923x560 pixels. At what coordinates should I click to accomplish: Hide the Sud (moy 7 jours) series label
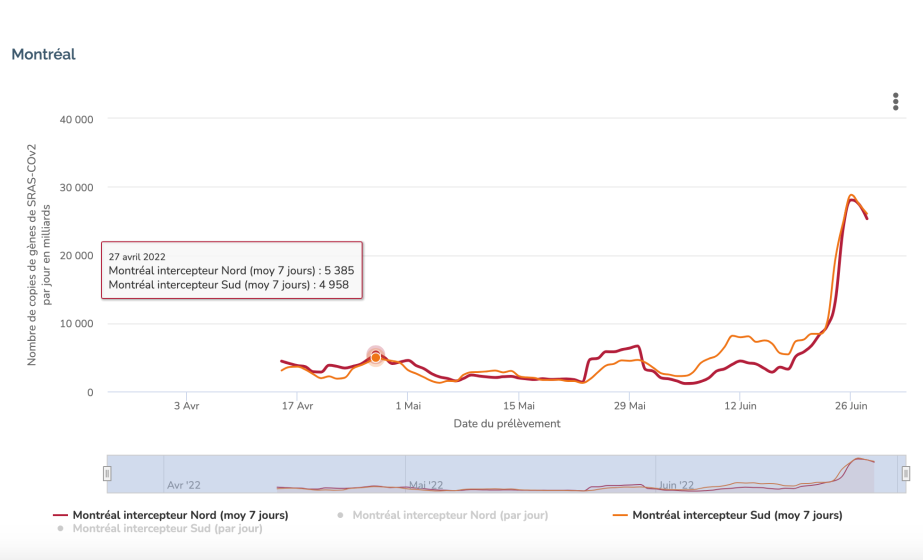[x=737, y=516]
